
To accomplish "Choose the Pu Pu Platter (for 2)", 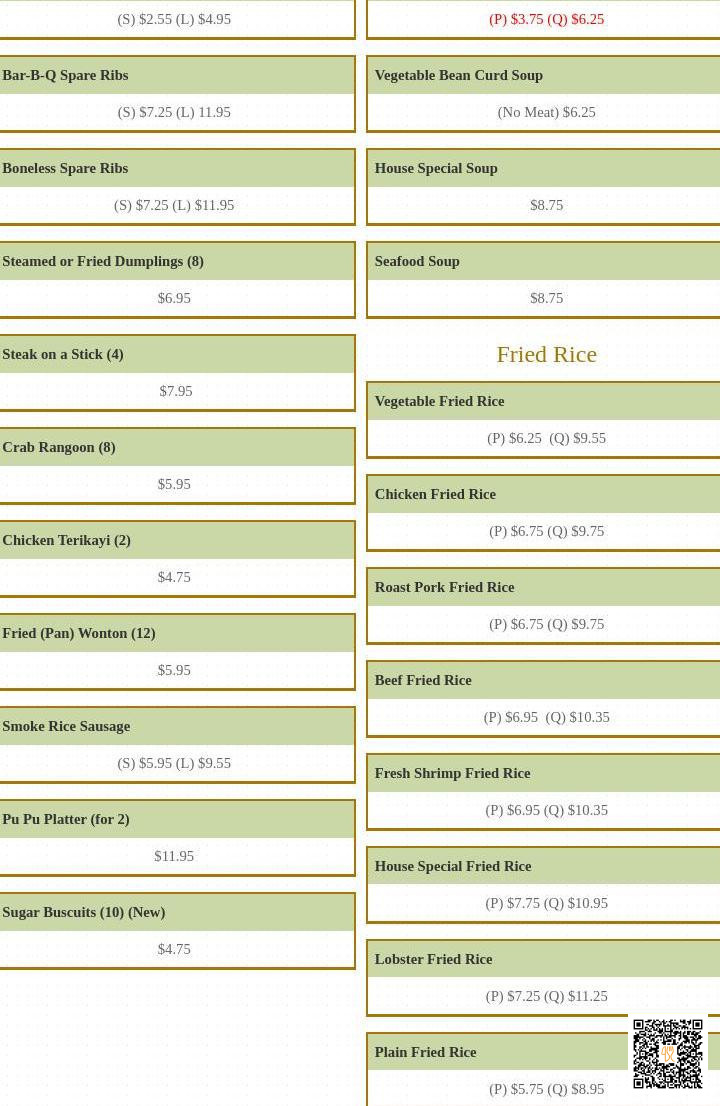I will tap(66, 820).
